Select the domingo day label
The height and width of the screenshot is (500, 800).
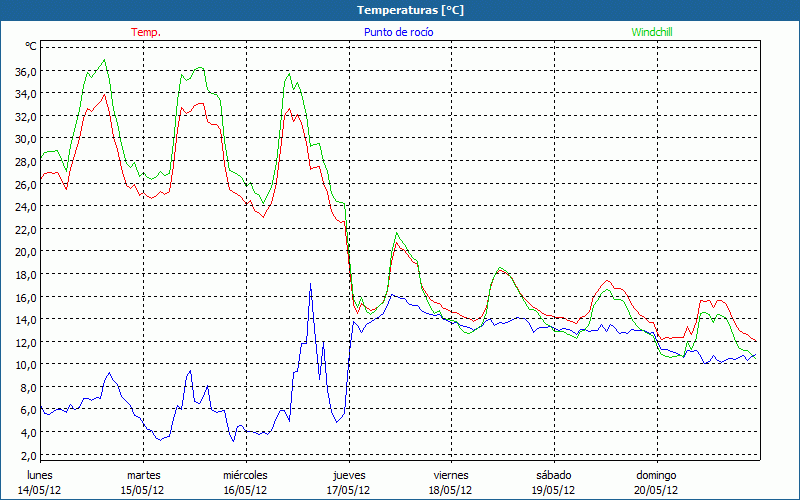click(656, 475)
